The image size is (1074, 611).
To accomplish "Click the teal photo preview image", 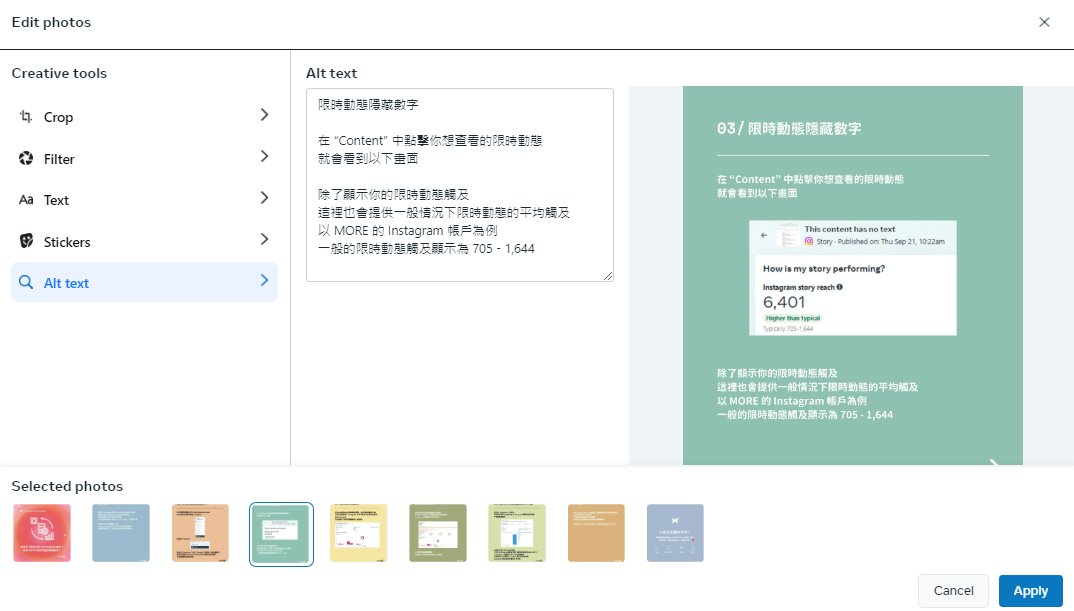I will pos(853,275).
